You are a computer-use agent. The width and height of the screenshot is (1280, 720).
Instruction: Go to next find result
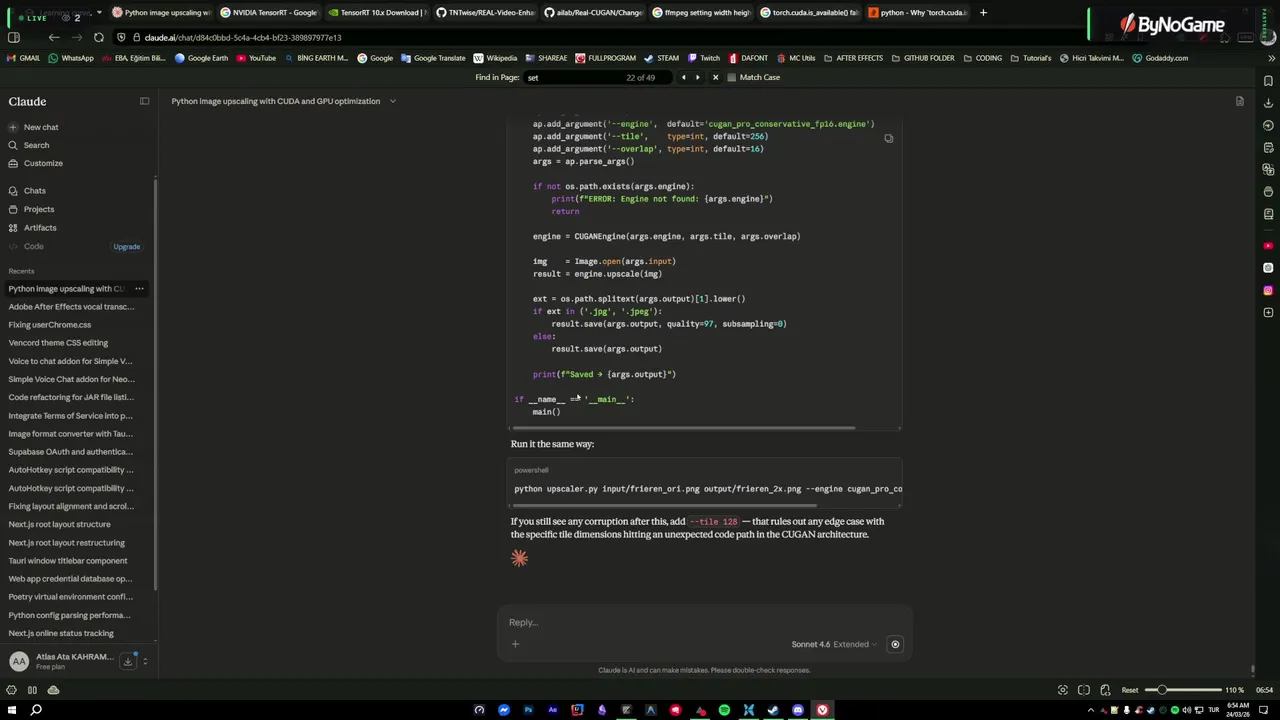click(x=698, y=77)
